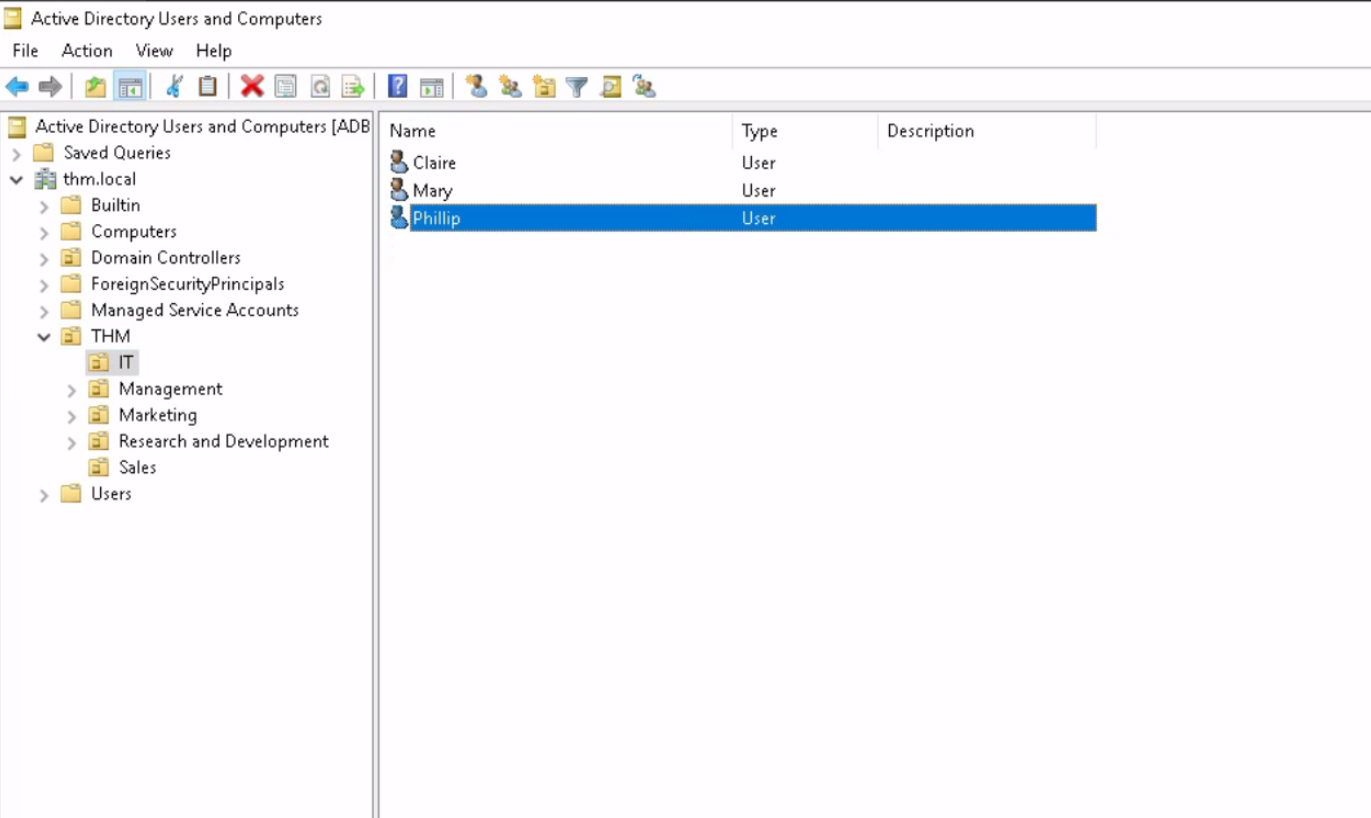
Task: Expand the Computers container
Action: [x=44, y=232]
